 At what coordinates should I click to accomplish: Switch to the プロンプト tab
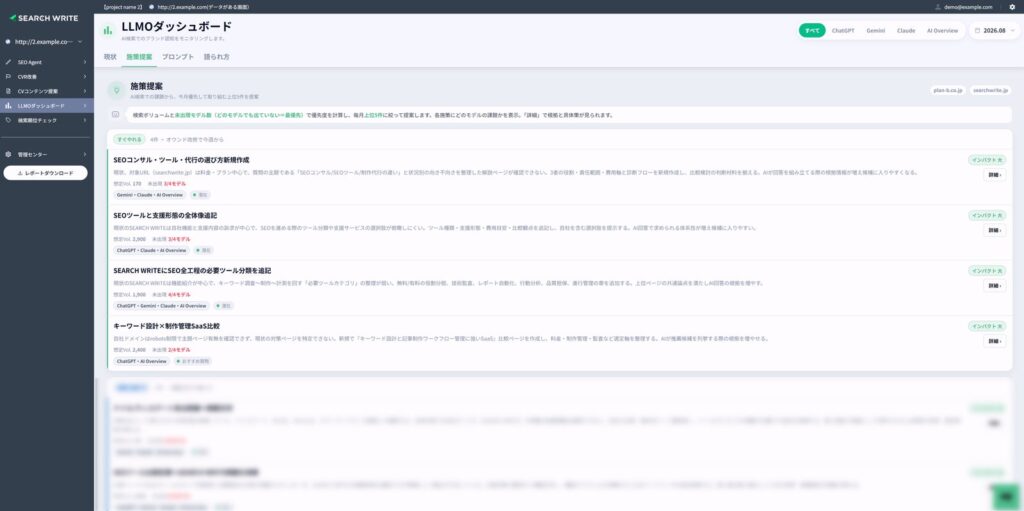[x=178, y=57]
